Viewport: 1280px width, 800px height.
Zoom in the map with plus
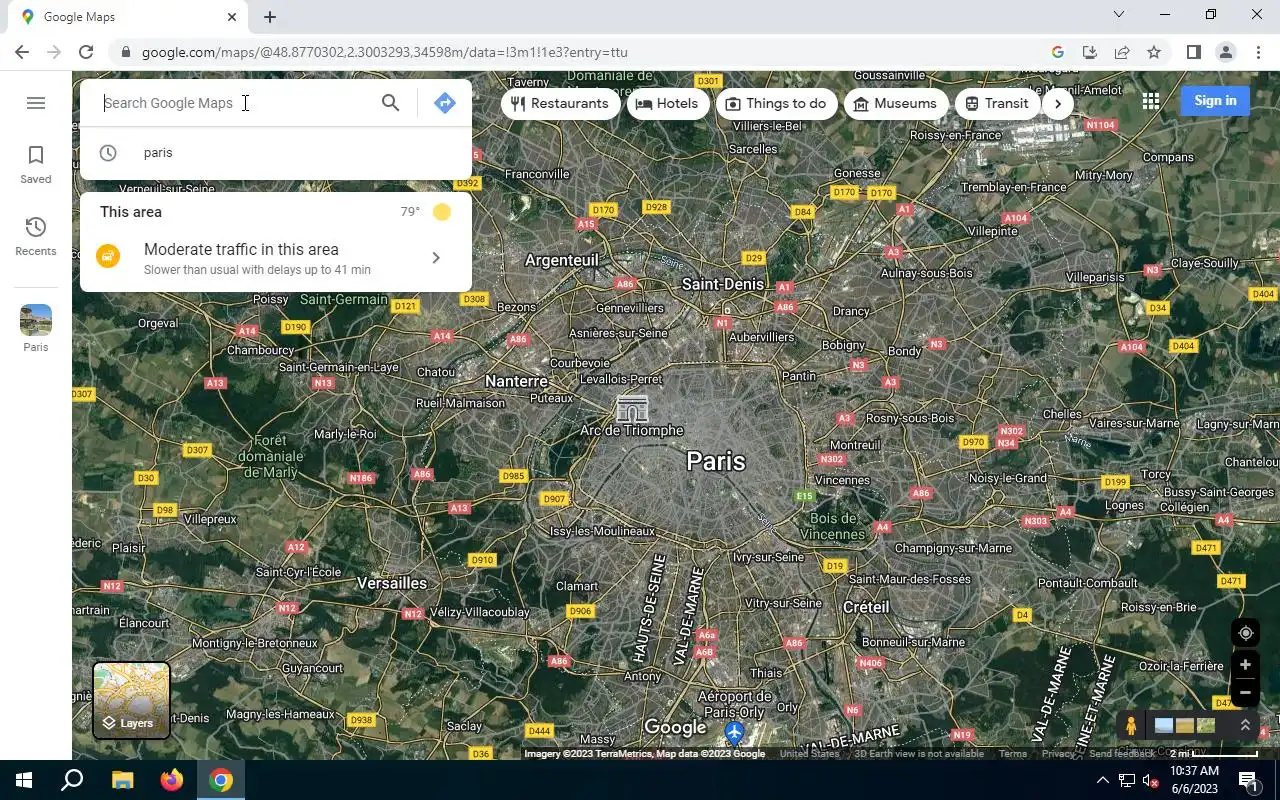pyautogui.click(x=1245, y=665)
